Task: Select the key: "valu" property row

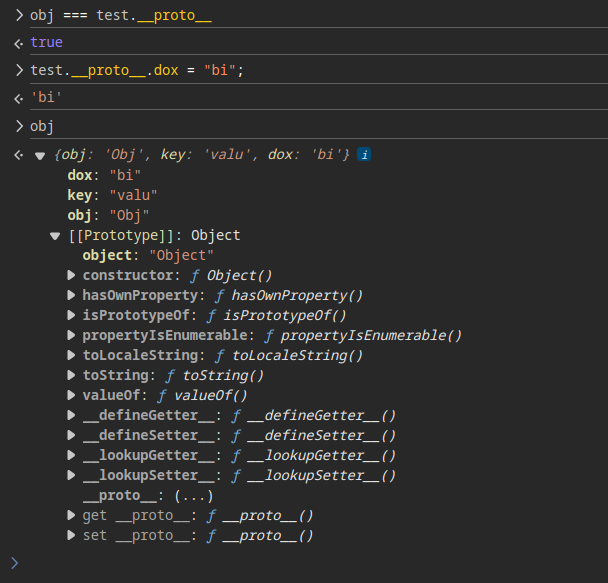Action: [112, 195]
